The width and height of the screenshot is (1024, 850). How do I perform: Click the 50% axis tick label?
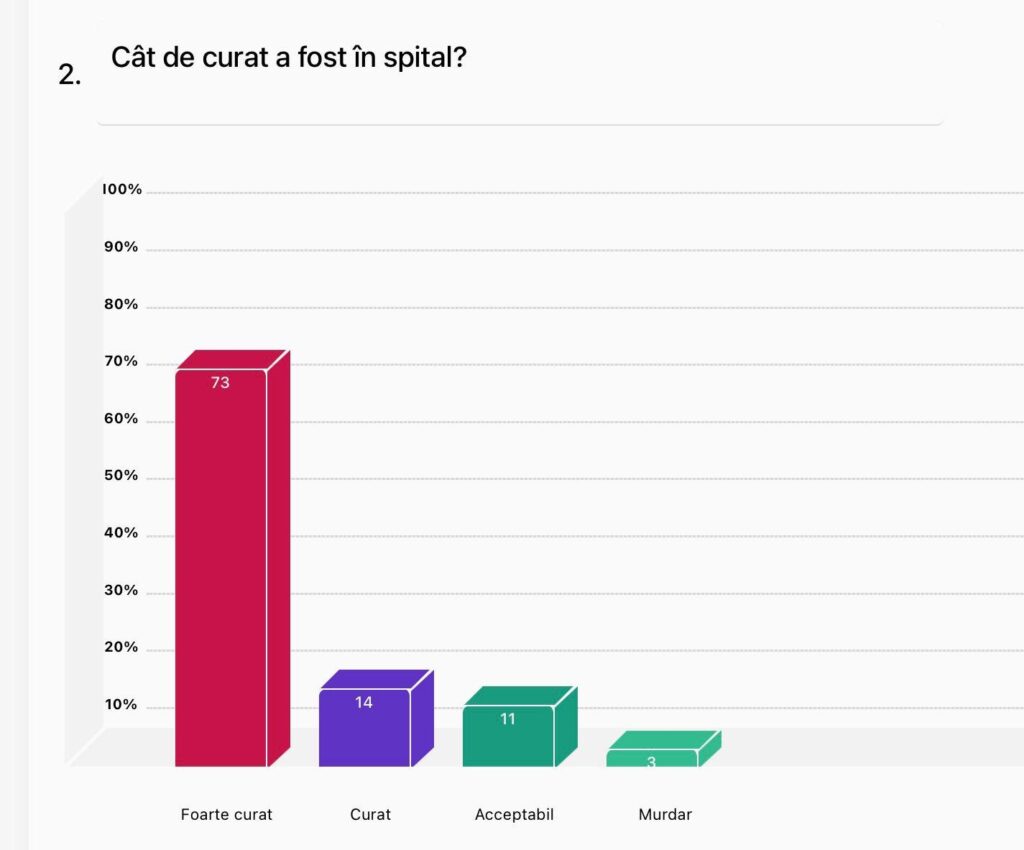[x=121, y=475]
